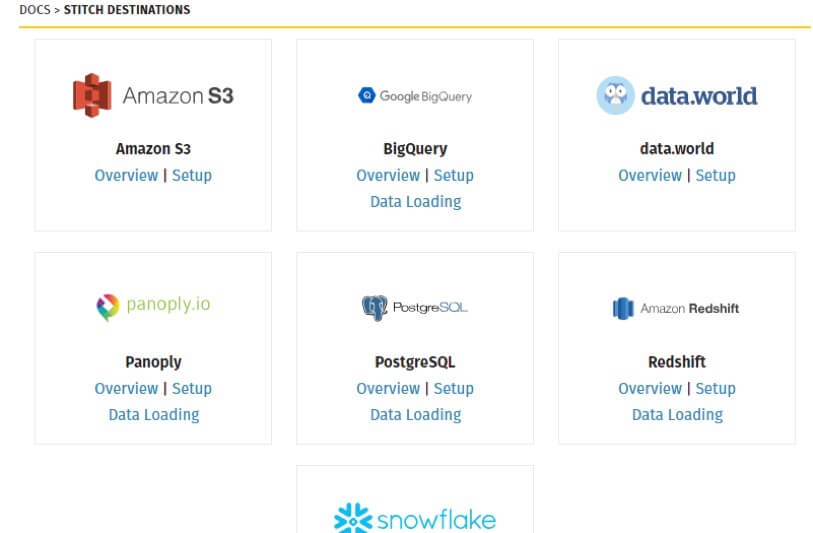The height and width of the screenshot is (533, 813).
Task: Click the Amazon S3 logo icon
Action: 92,95
